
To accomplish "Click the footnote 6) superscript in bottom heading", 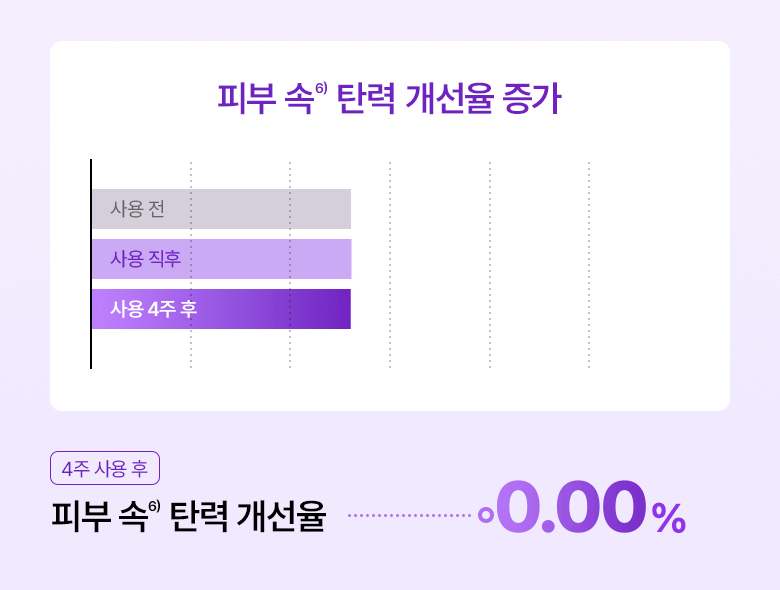I will click(x=154, y=506).
